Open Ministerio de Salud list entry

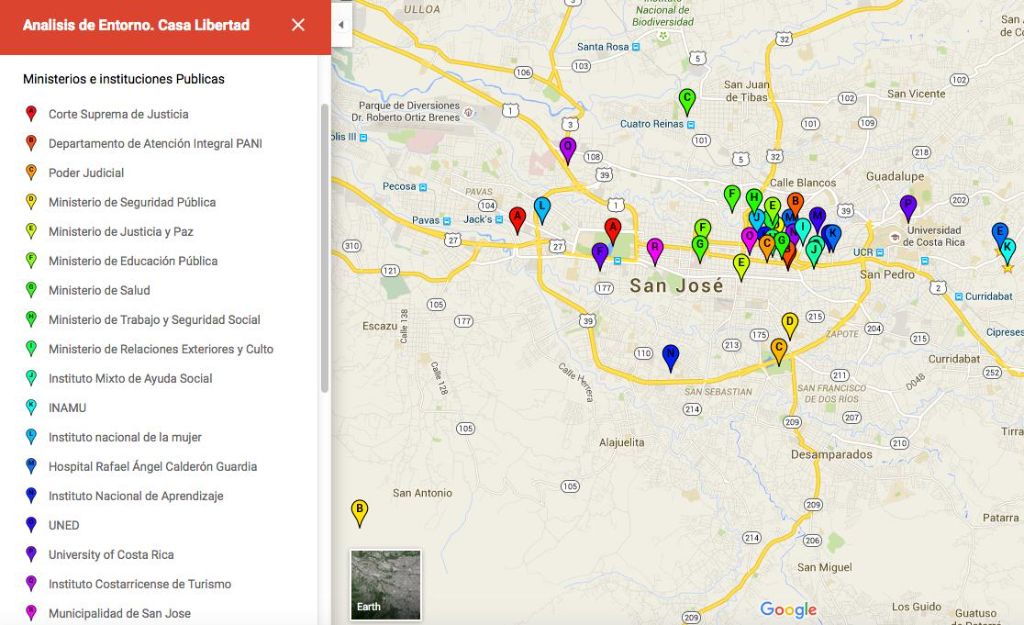(x=99, y=290)
